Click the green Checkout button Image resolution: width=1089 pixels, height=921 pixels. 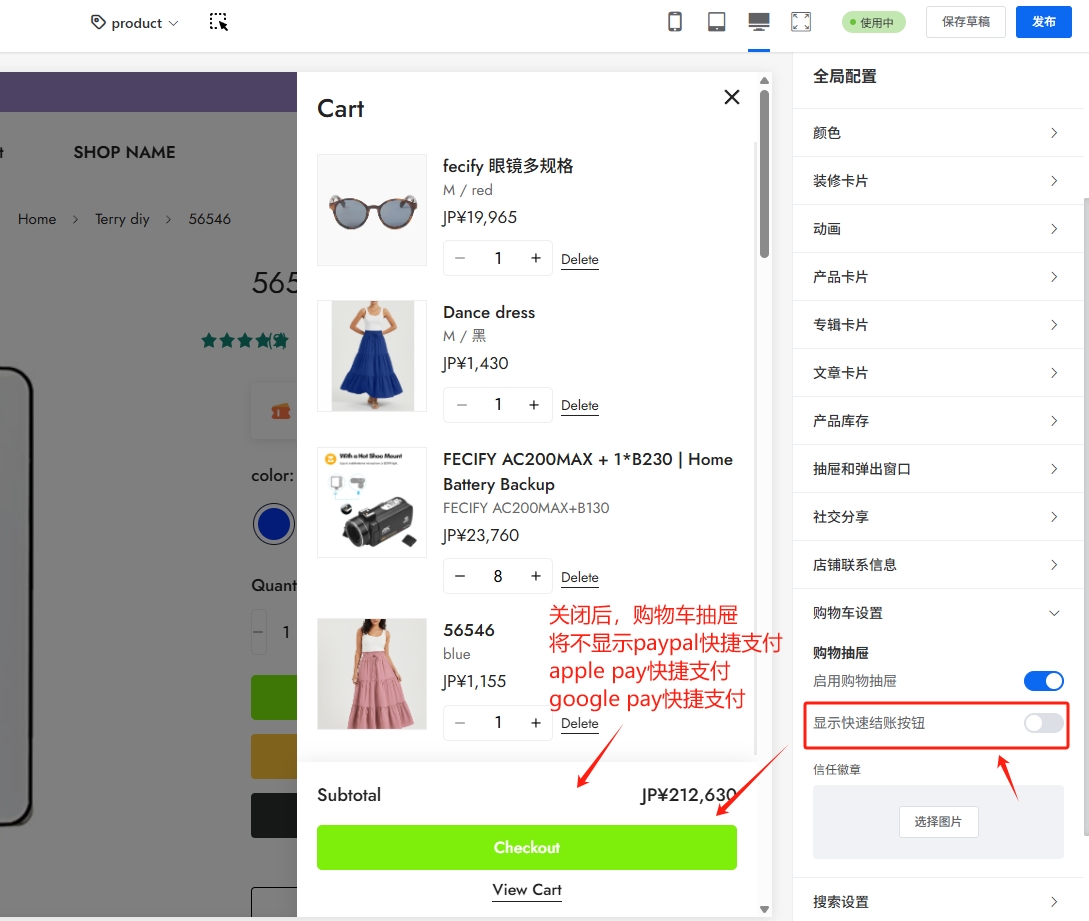tap(526, 848)
